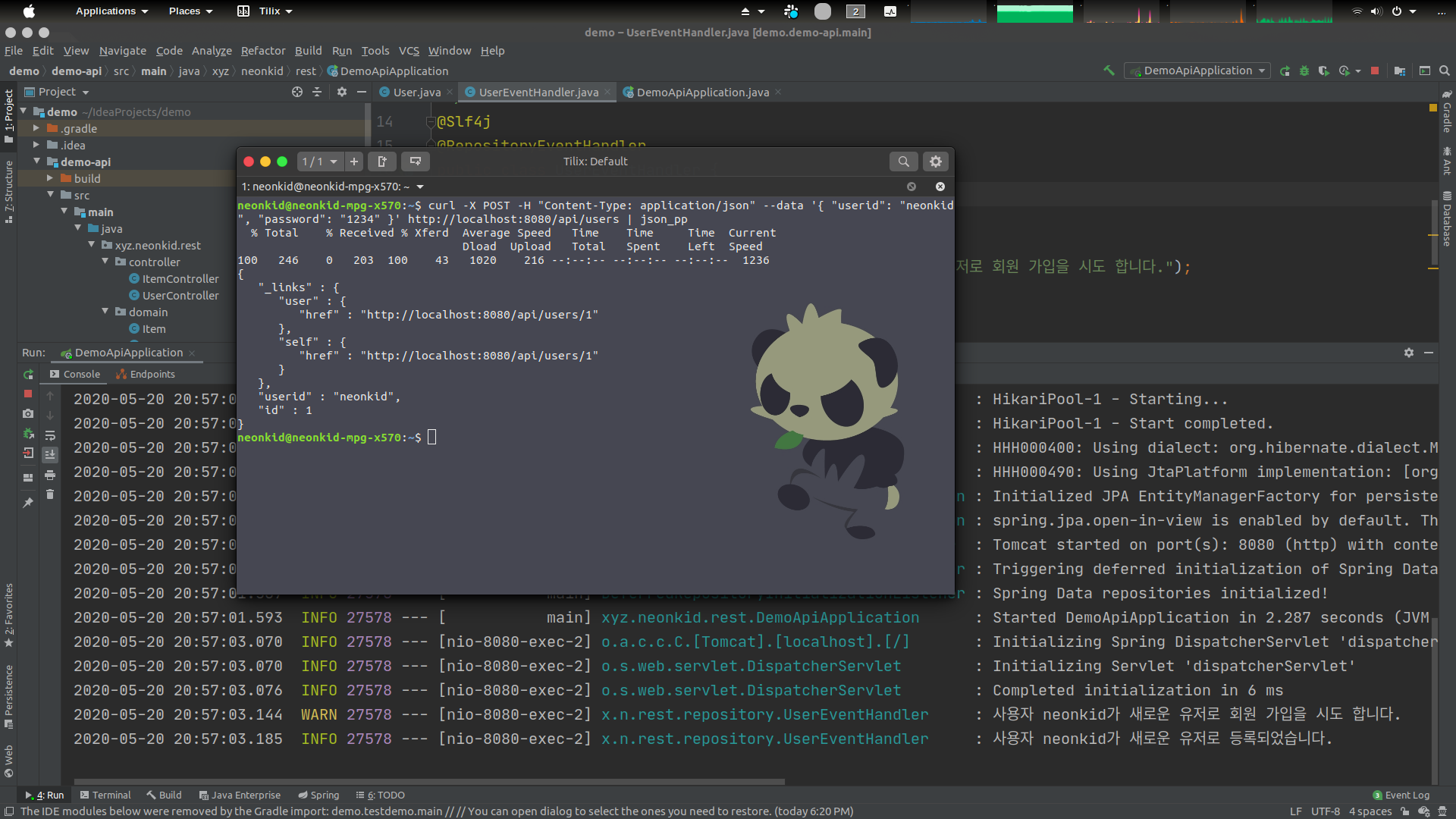
Task: Toggle scroll to end in console
Action: (50, 455)
